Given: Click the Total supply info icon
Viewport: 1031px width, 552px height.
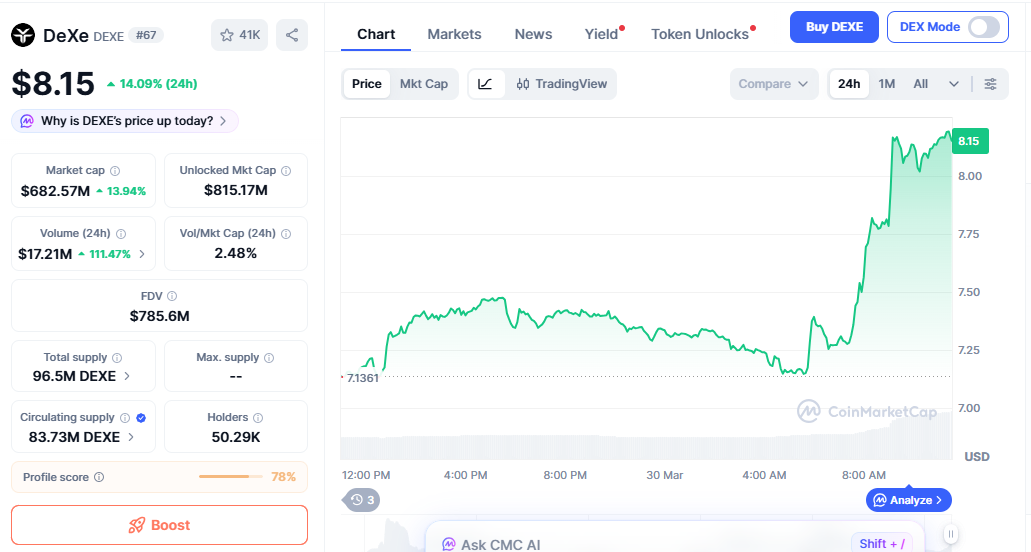Looking at the screenshot, I should (117, 357).
